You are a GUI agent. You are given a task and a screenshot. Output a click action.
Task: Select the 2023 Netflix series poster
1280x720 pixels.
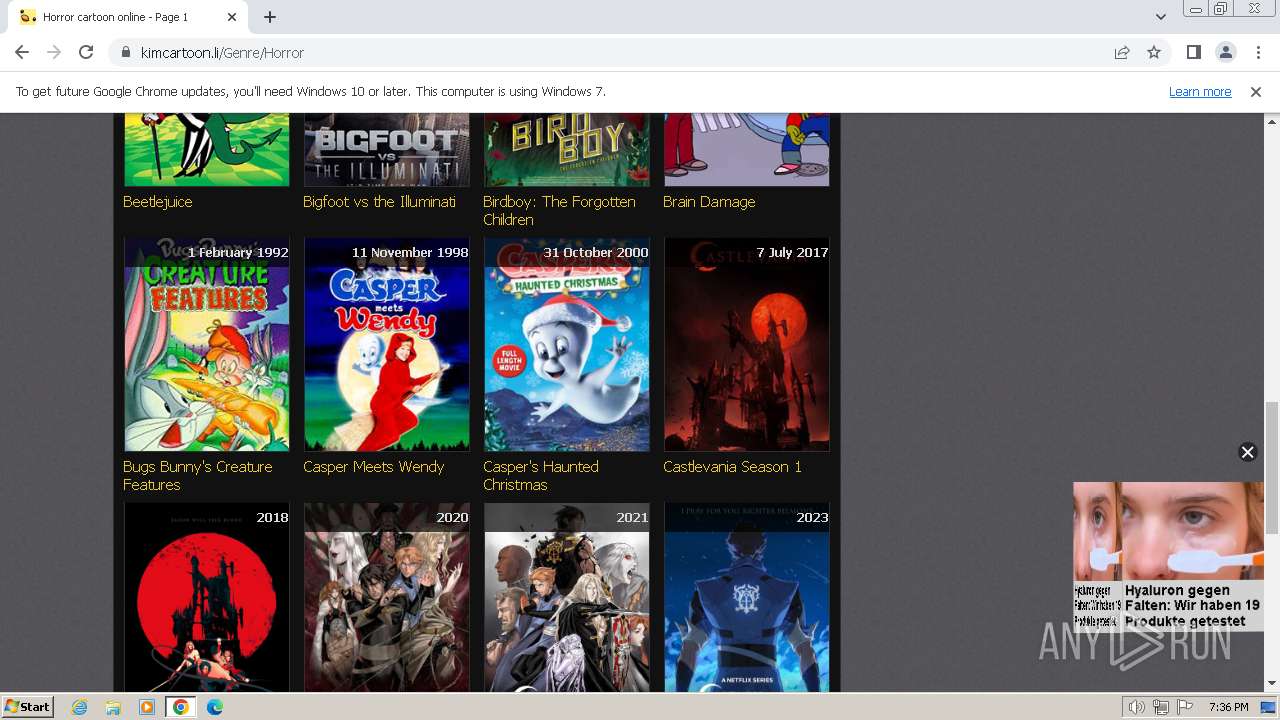tap(747, 597)
